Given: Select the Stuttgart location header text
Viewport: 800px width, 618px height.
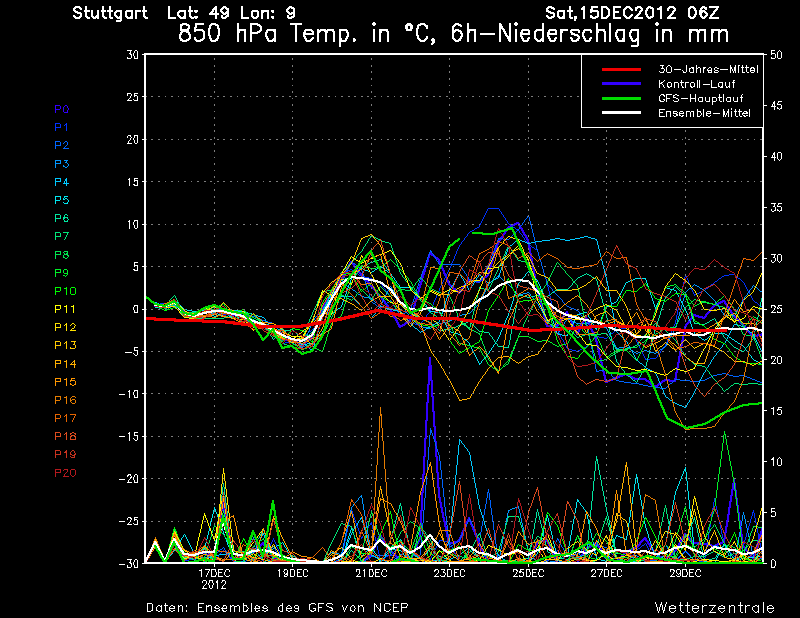Looking at the screenshot, I should [109, 13].
